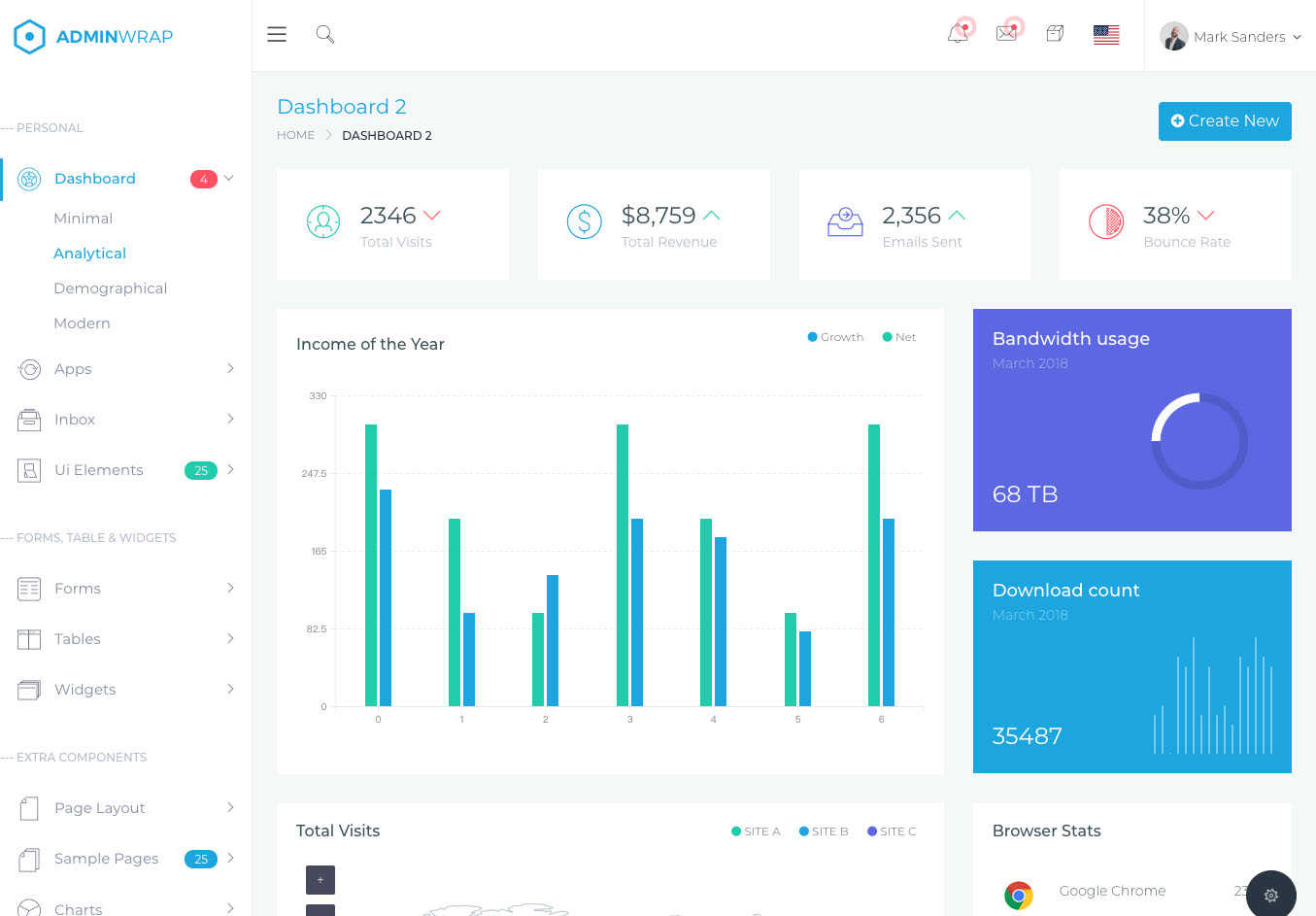This screenshot has height=916, width=1316.
Task: Open the mail envelope icon
Action: [x=1006, y=34]
